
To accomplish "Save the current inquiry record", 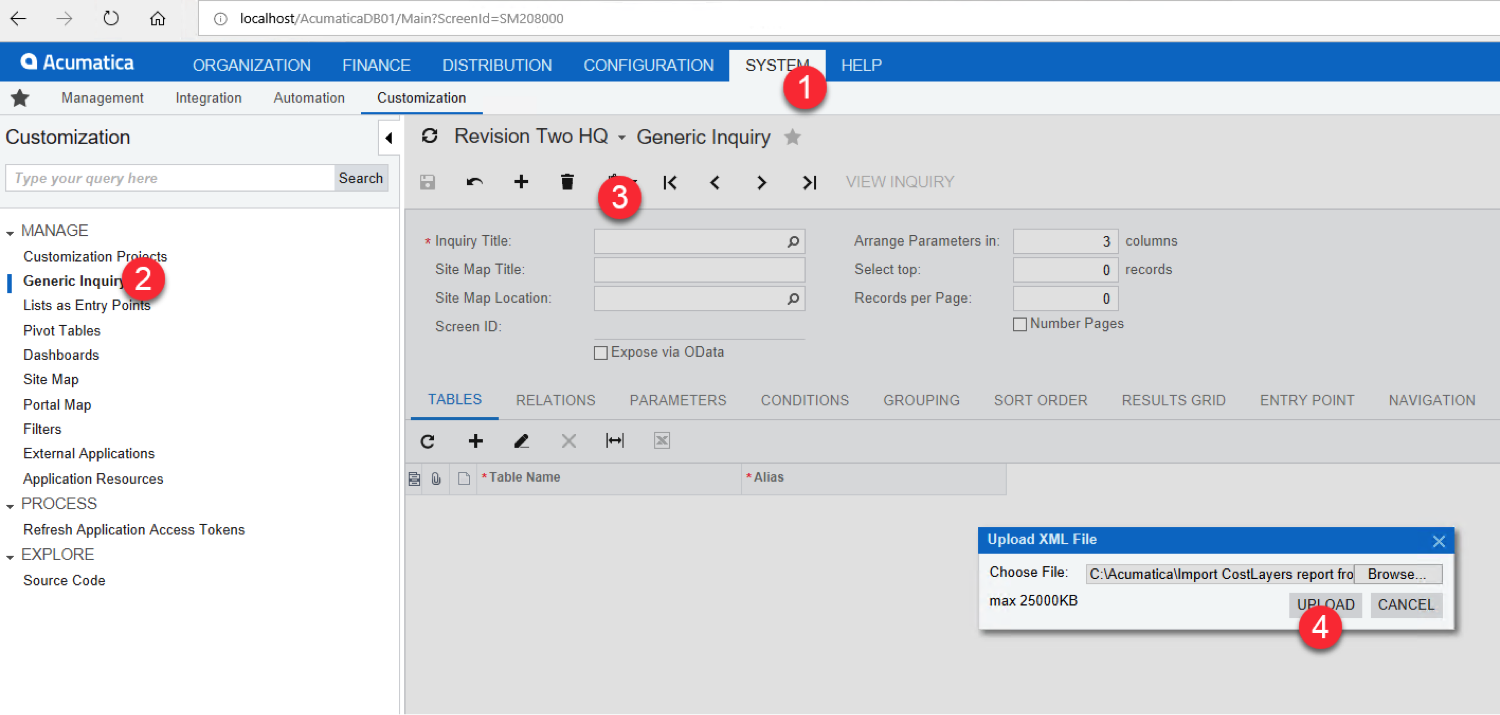I will (428, 182).
